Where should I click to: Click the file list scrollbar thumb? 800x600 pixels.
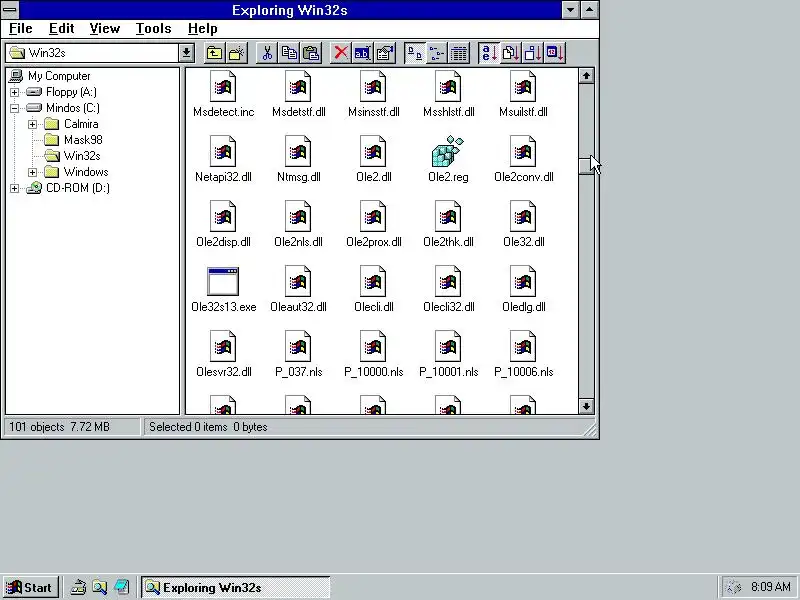pyautogui.click(x=586, y=166)
